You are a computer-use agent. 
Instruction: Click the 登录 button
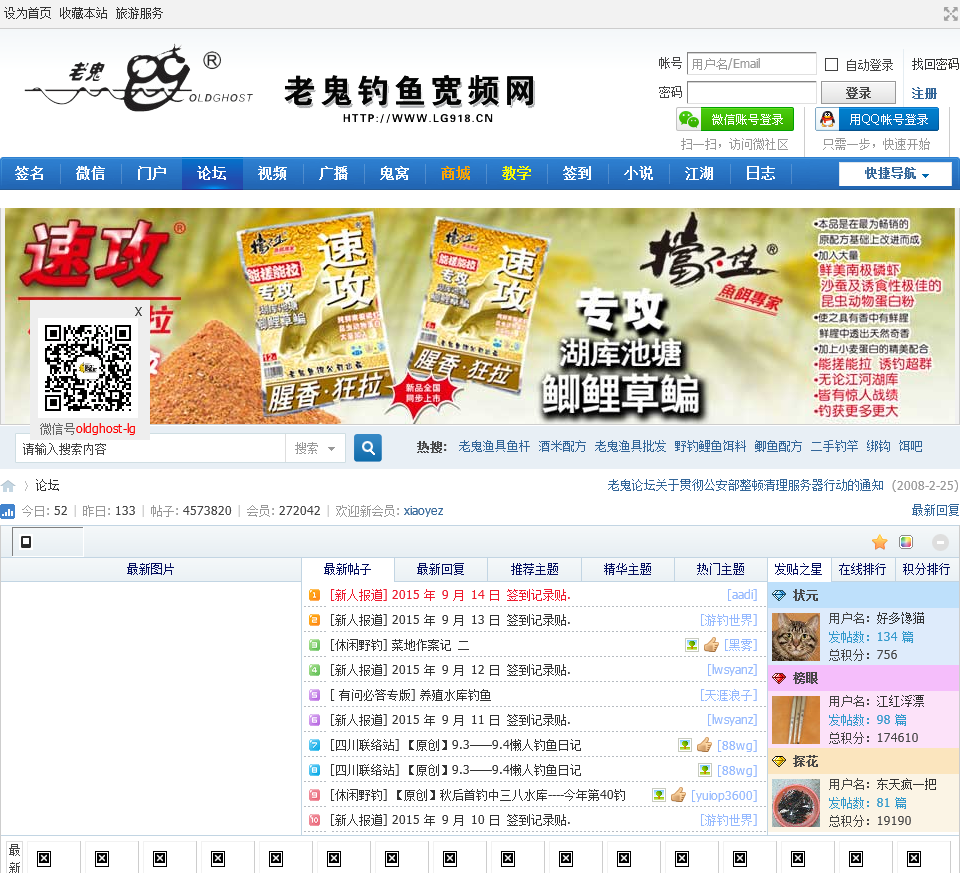[x=858, y=93]
